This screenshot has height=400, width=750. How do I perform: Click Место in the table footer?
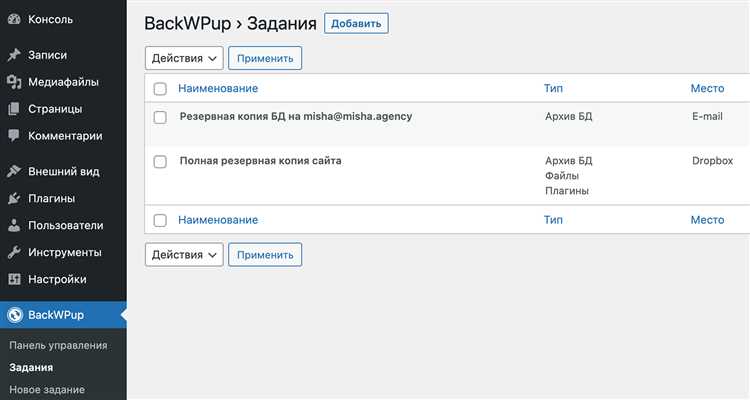(x=707, y=220)
